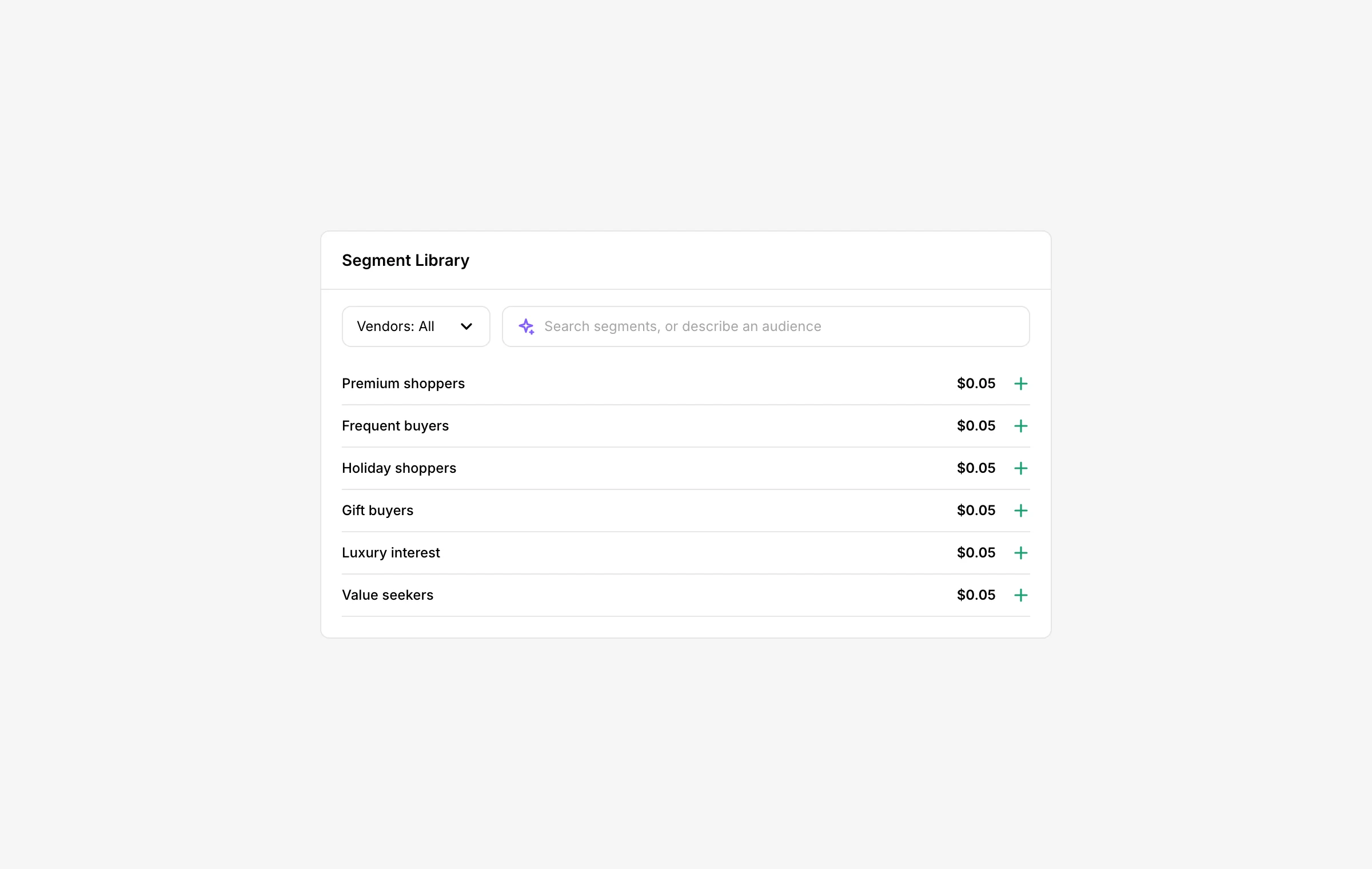Select the Value seekers row label
Viewport: 1372px width, 869px height.
[x=388, y=595]
